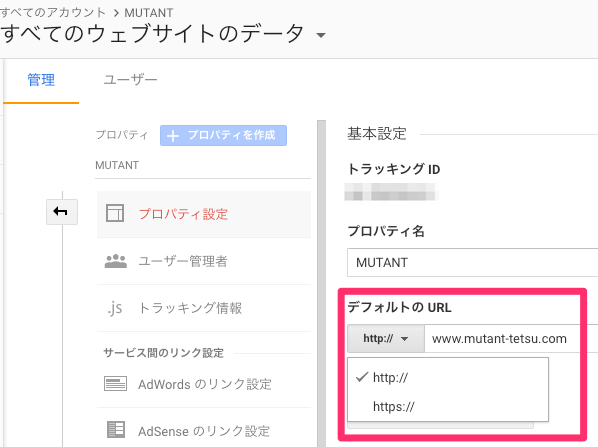Open トラッキング情報 in the sidebar

204,308
